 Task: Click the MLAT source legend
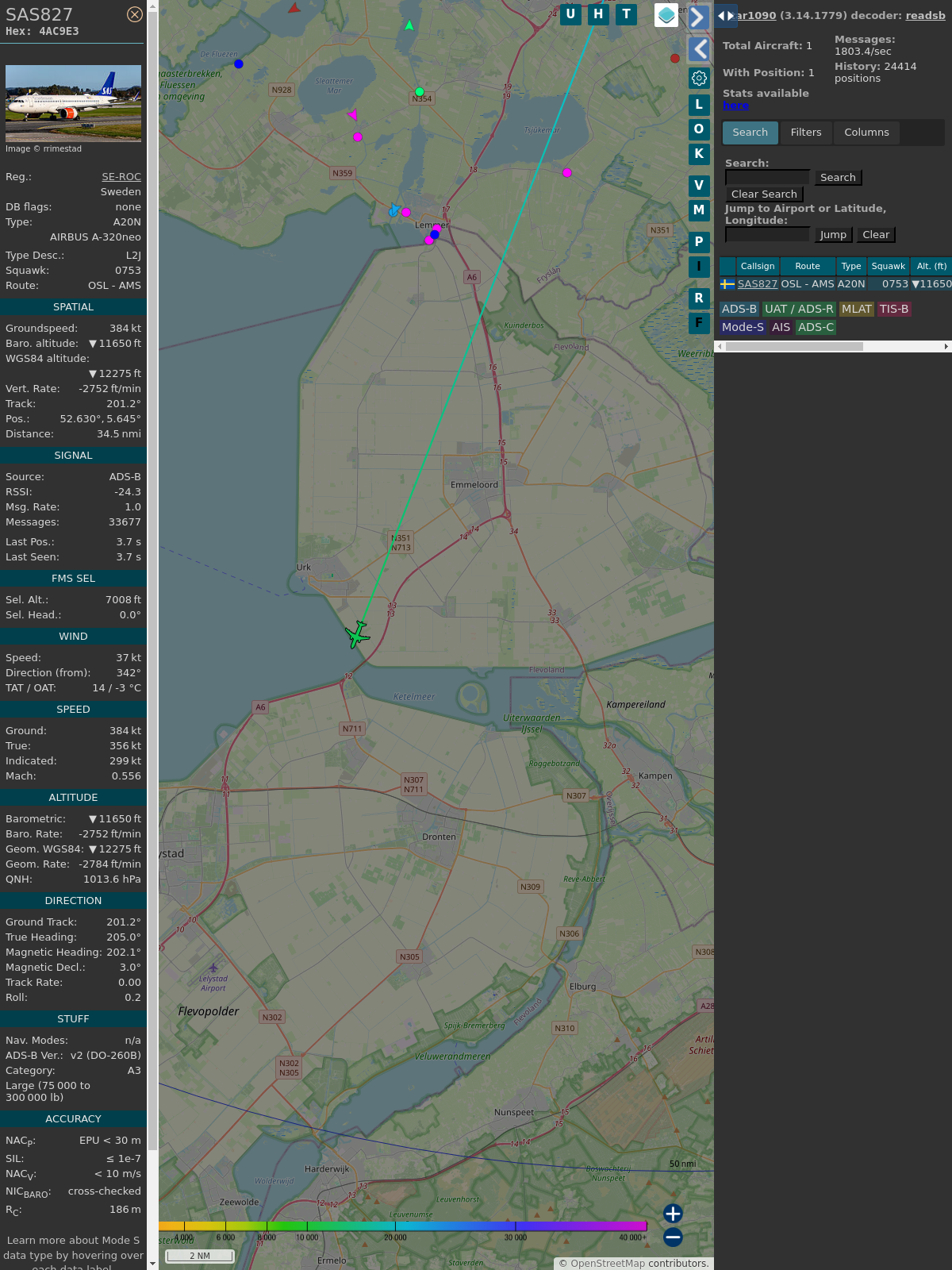click(x=857, y=309)
